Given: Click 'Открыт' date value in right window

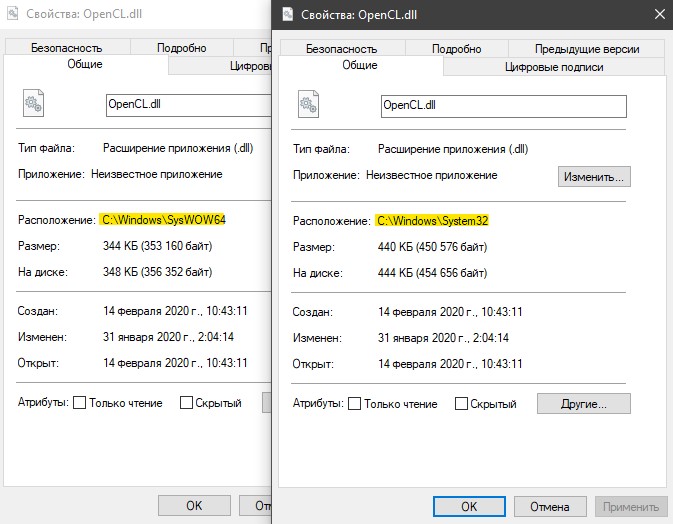Looking at the screenshot, I should click(x=450, y=364).
